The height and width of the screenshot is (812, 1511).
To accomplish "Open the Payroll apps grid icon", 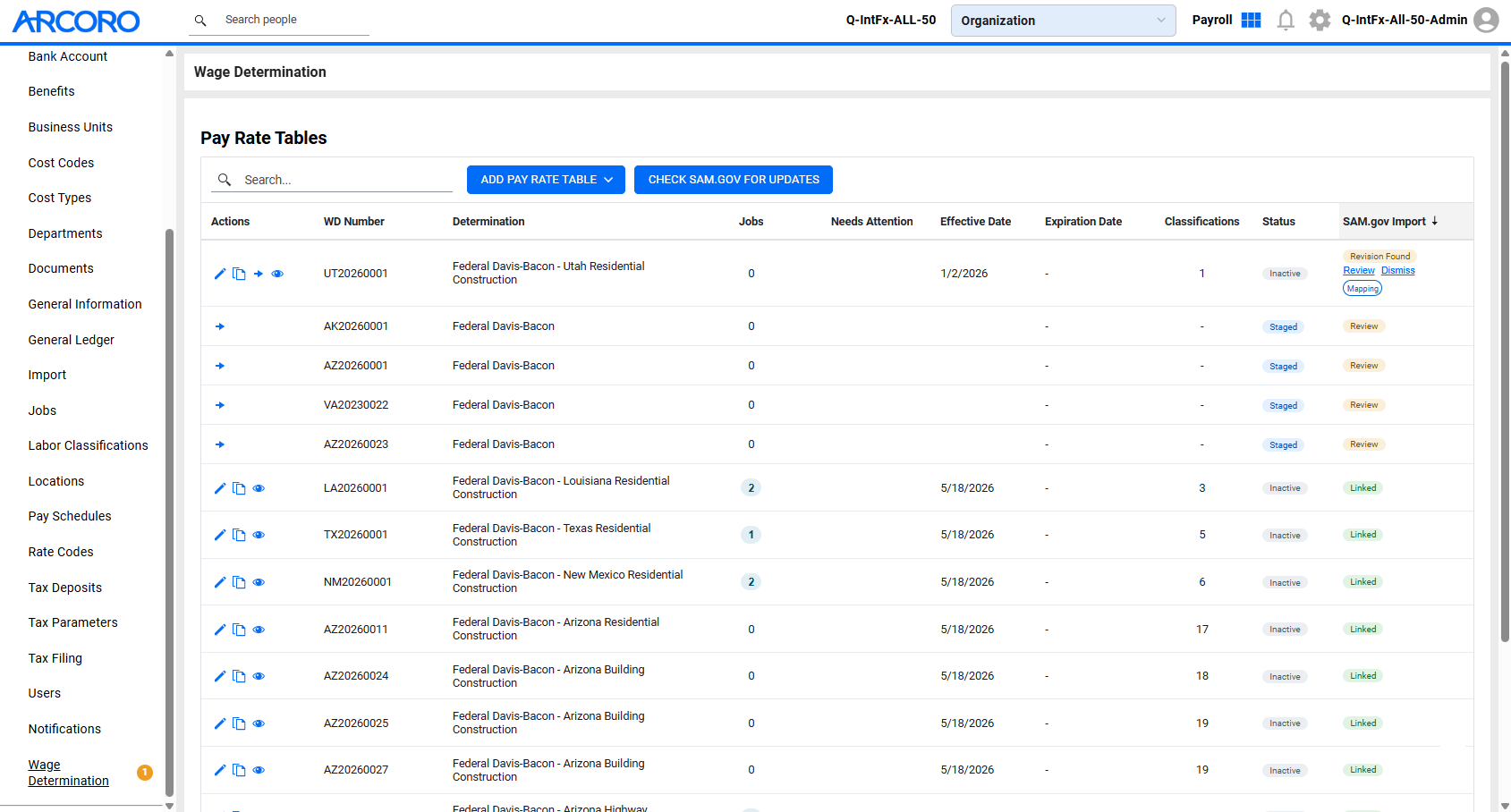I will (x=1251, y=20).
